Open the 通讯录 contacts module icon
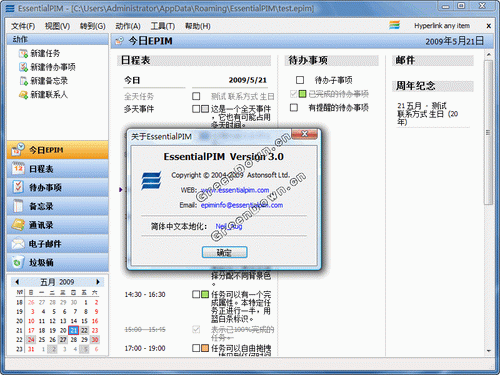This screenshot has height=375, width=500. [x=18, y=225]
